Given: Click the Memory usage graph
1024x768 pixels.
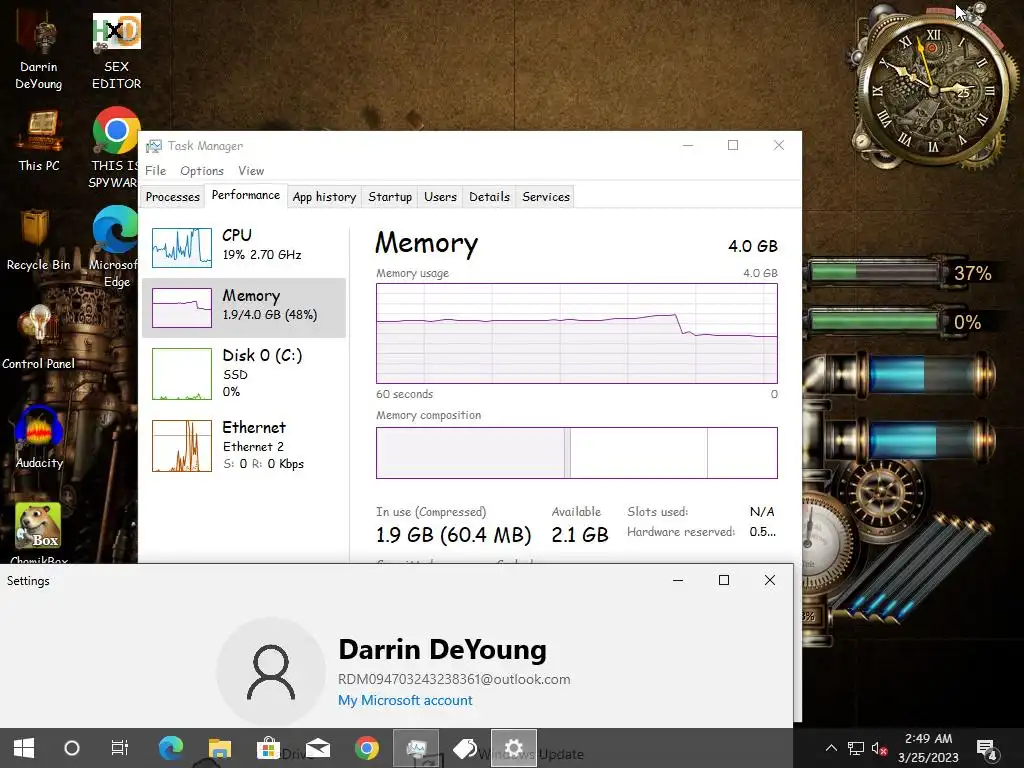Looking at the screenshot, I should tap(577, 333).
